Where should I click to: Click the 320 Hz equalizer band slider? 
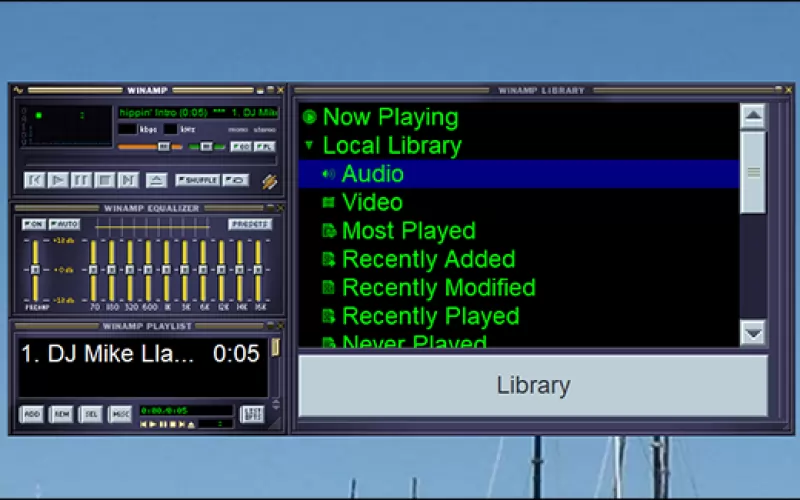[x=130, y=270]
